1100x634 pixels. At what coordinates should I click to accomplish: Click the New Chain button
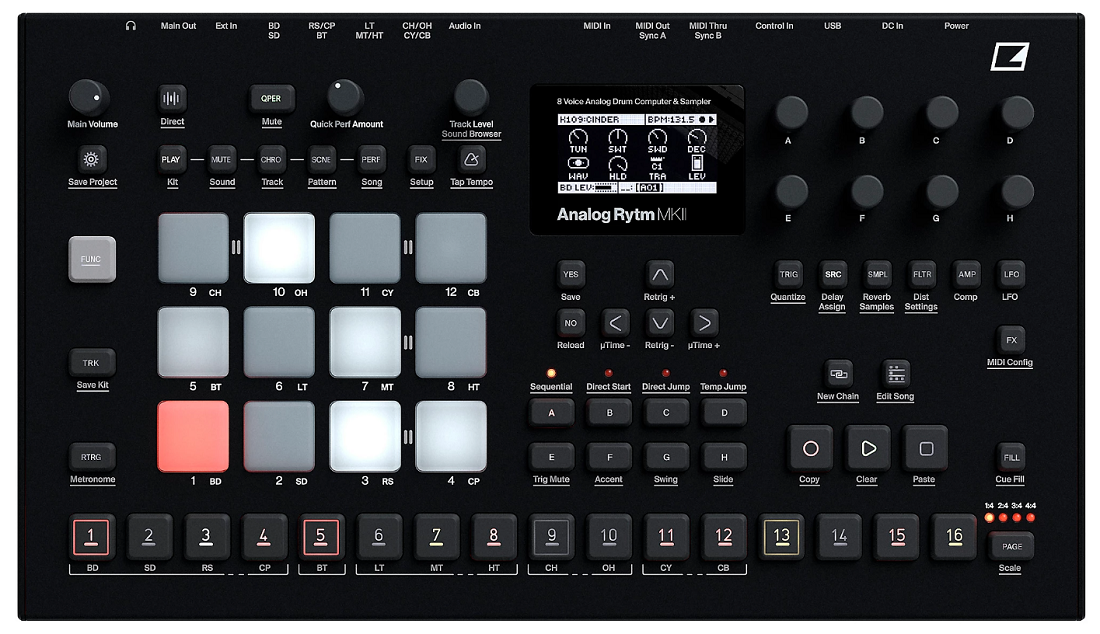click(838, 374)
